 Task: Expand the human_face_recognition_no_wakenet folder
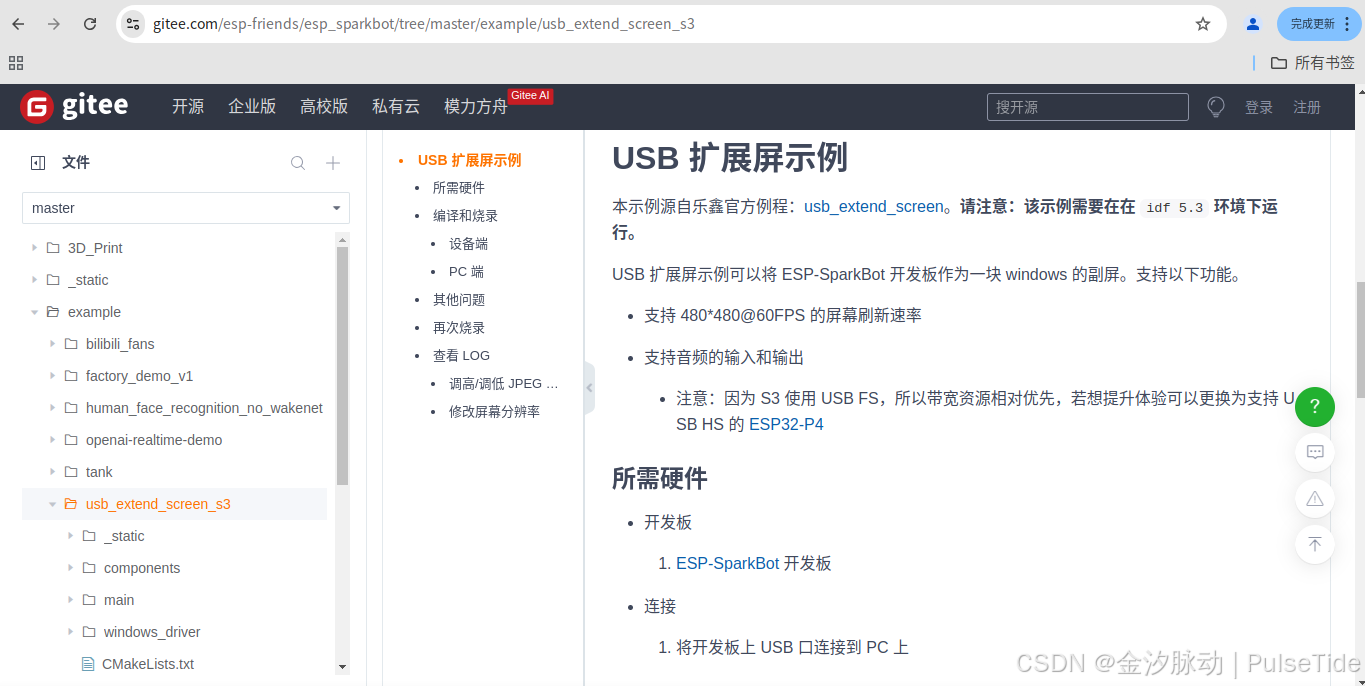53,408
